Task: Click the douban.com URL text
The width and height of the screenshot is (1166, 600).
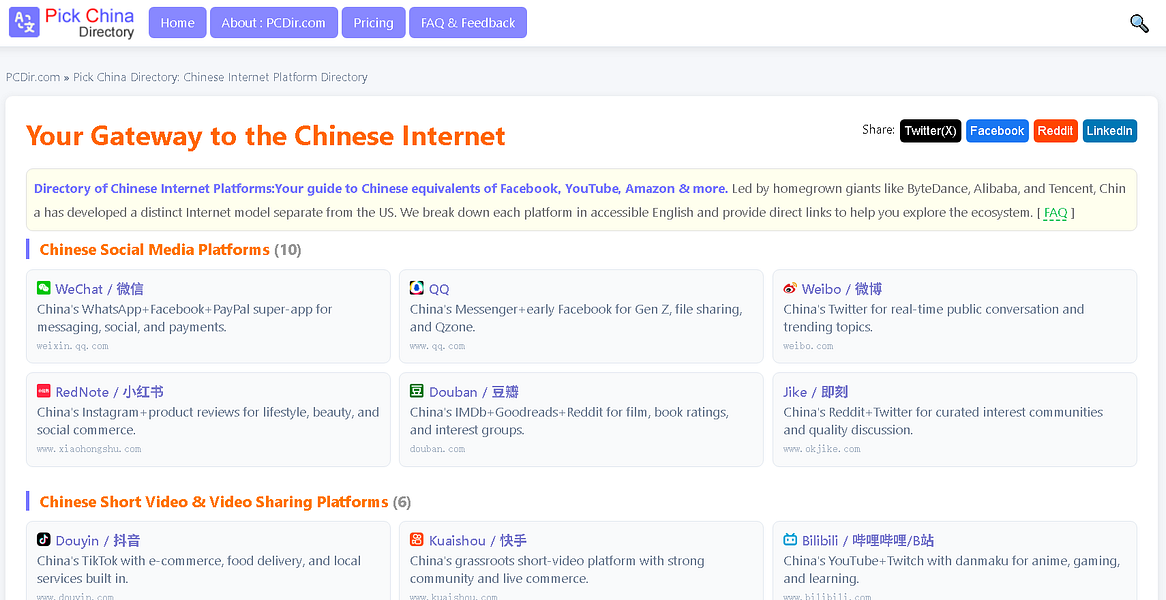Action: coord(437,449)
